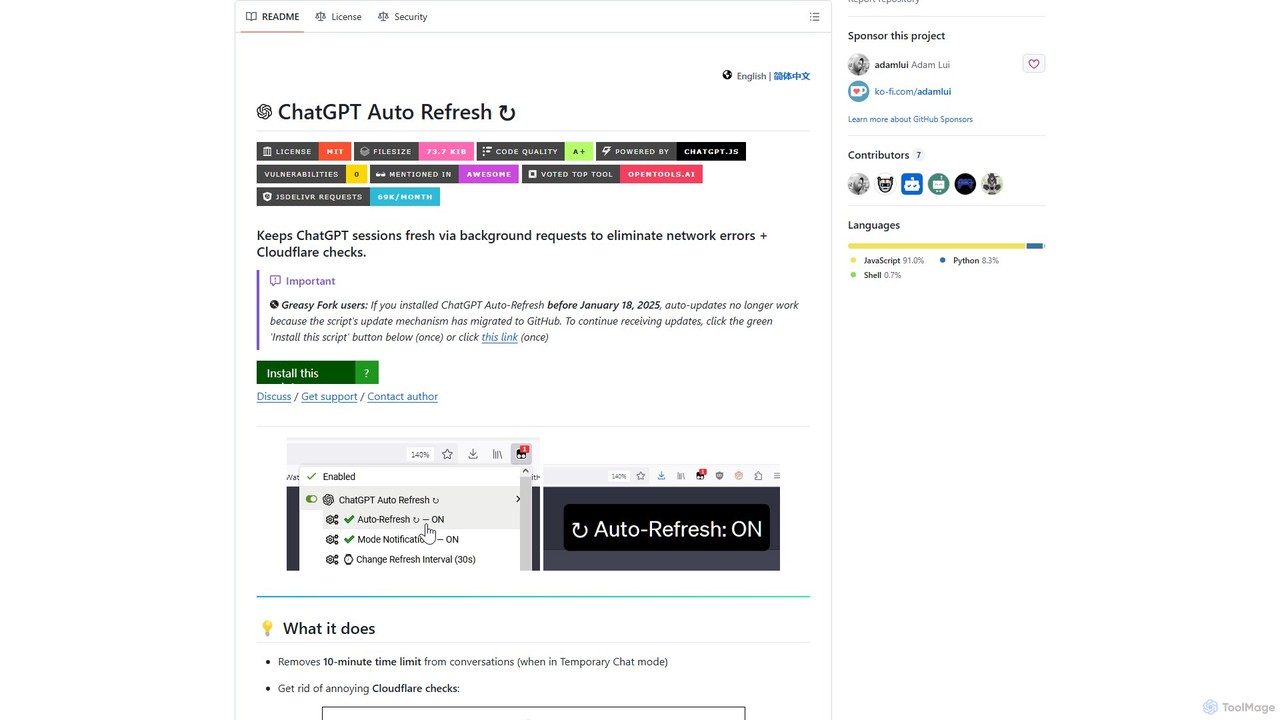Click the Auto-Refresh: ON demo screenshot
The width and height of the screenshot is (1280, 720).
[x=661, y=518]
